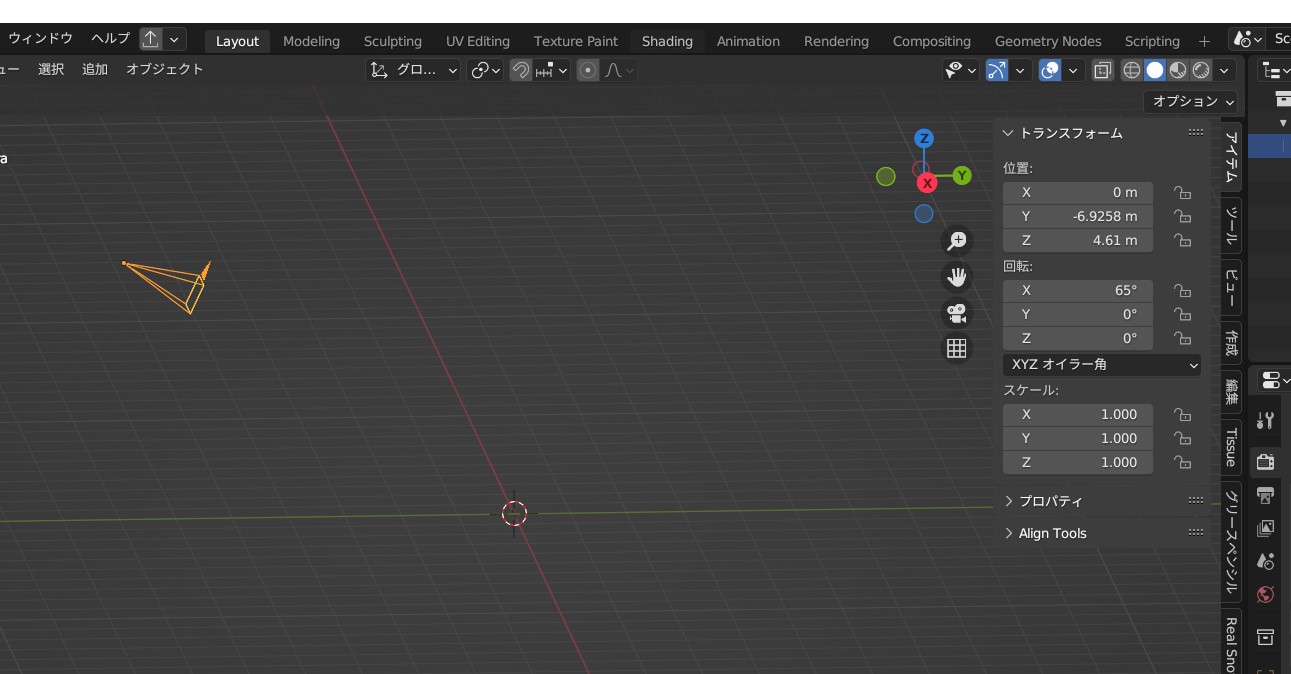Open the Tool properties tab (wrench icon)

click(1265, 421)
